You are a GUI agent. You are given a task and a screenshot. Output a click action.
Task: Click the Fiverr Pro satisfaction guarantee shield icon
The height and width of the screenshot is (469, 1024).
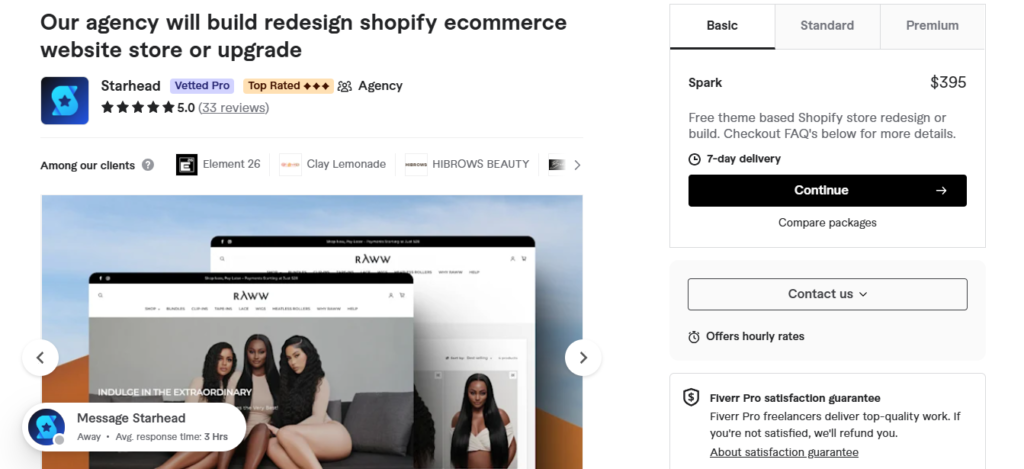coord(691,397)
